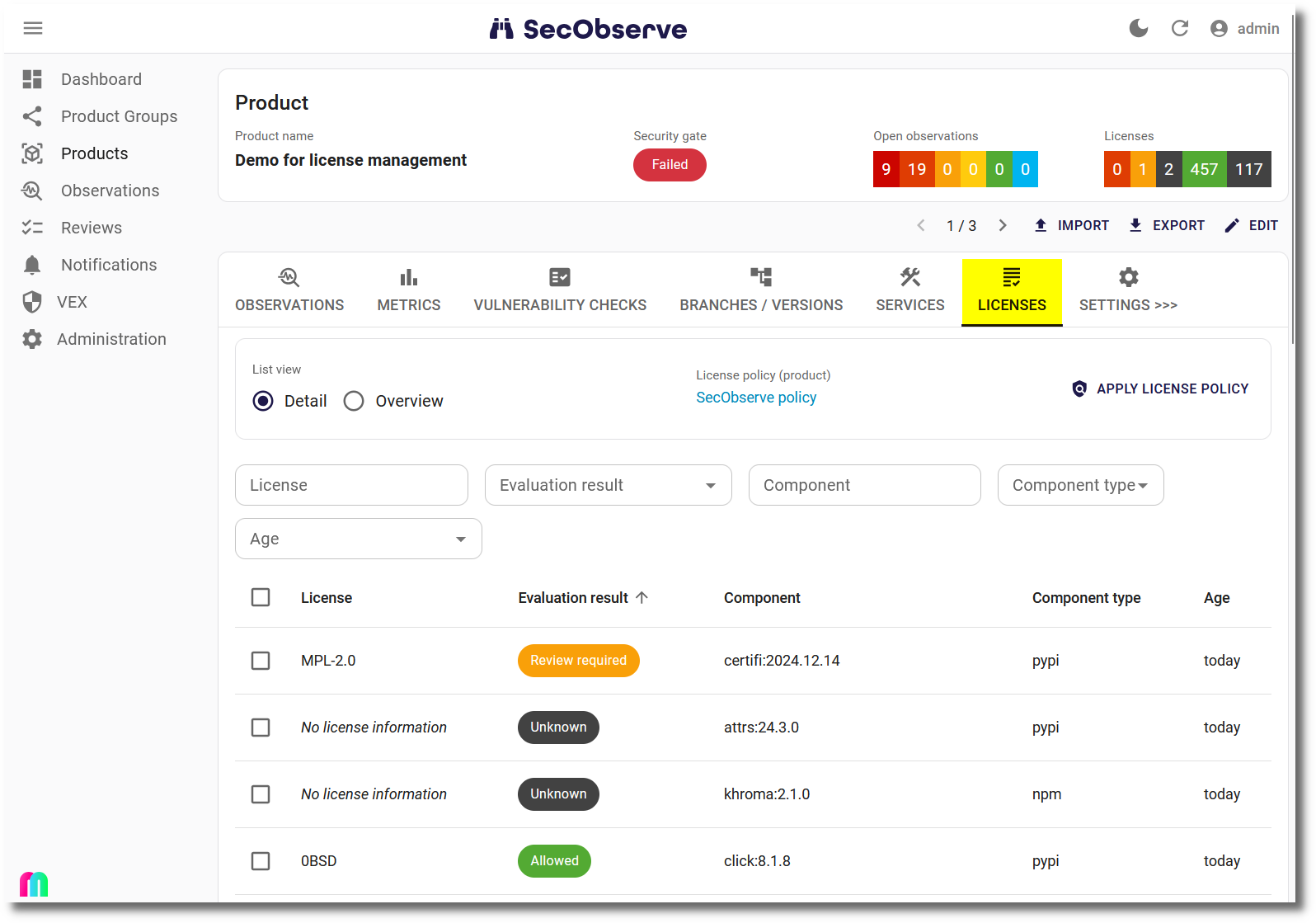
Task: Go to next product with right chevron
Action: pyautogui.click(x=1003, y=225)
